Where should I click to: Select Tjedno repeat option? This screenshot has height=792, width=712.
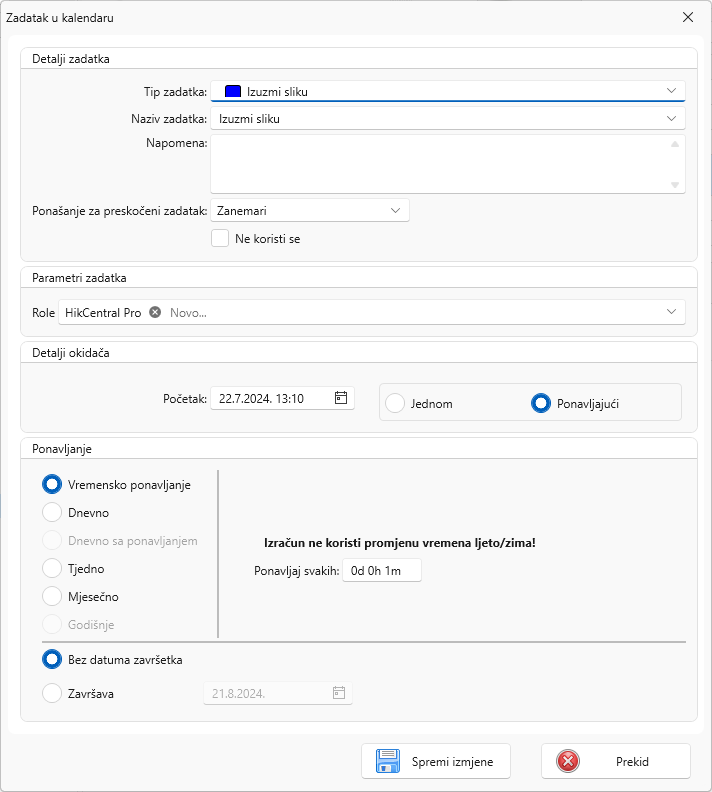[52, 569]
